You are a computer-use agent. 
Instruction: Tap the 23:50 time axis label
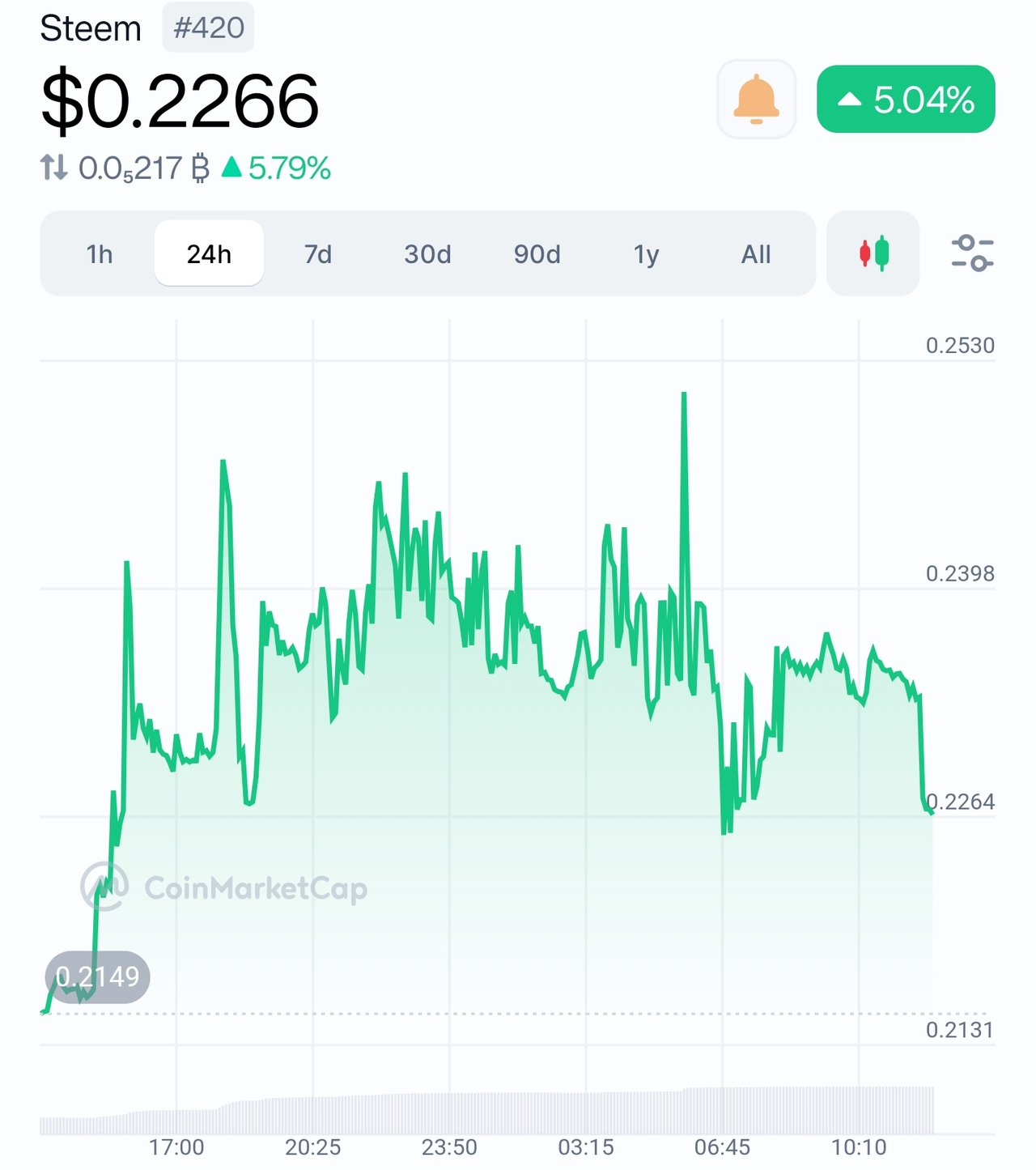[x=449, y=1147]
